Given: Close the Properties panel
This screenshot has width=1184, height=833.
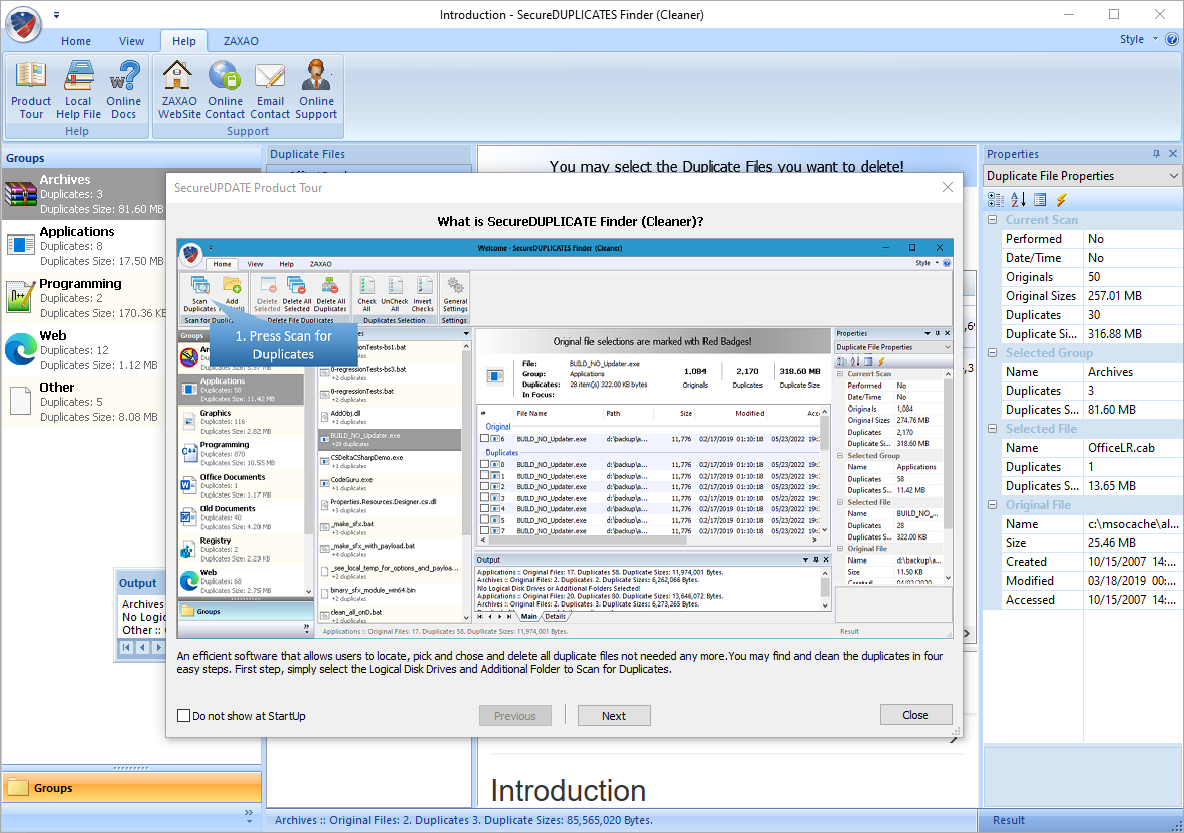Looking at the screenshot, I should click(1173, 153).
